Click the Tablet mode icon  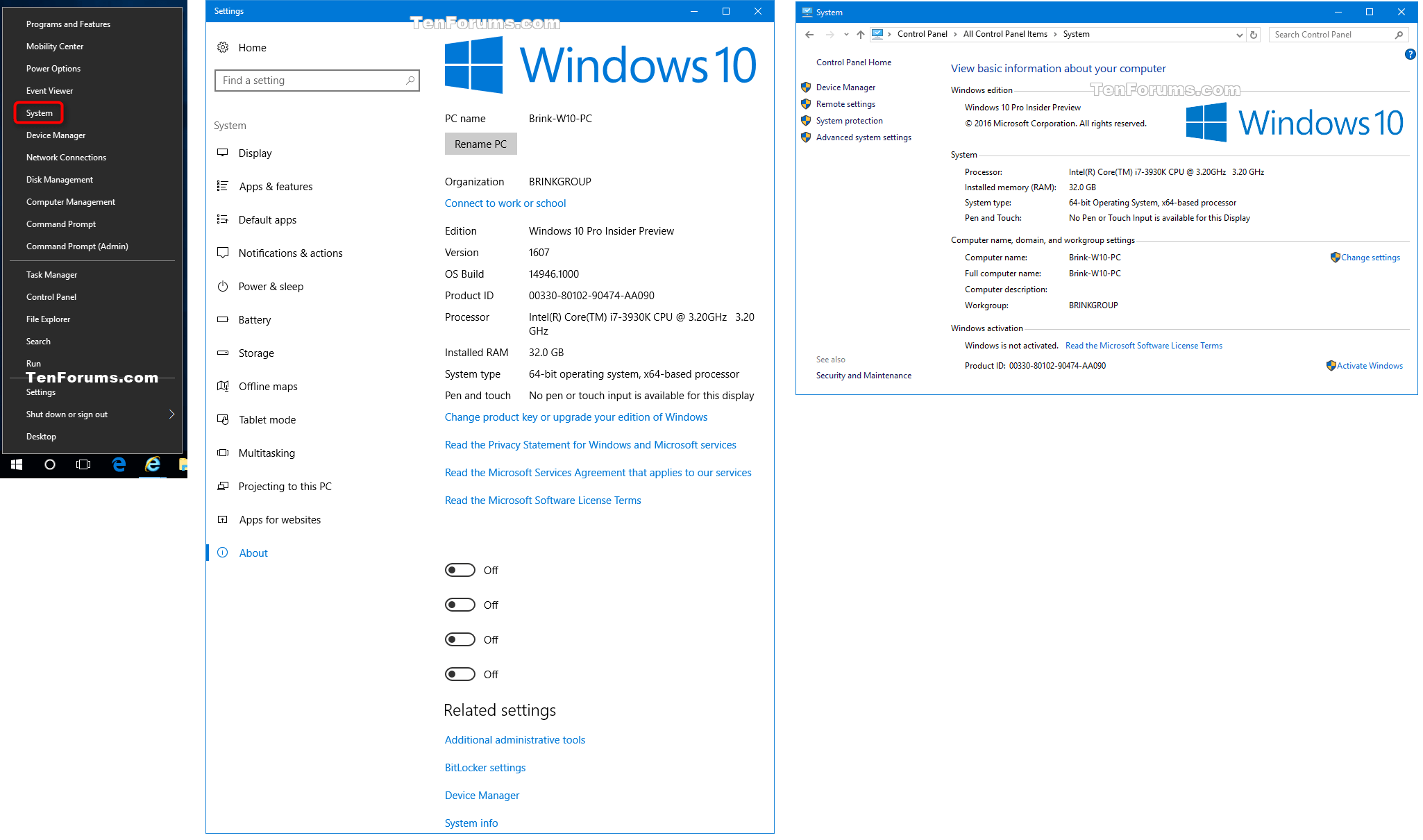(x=223, y=419)
